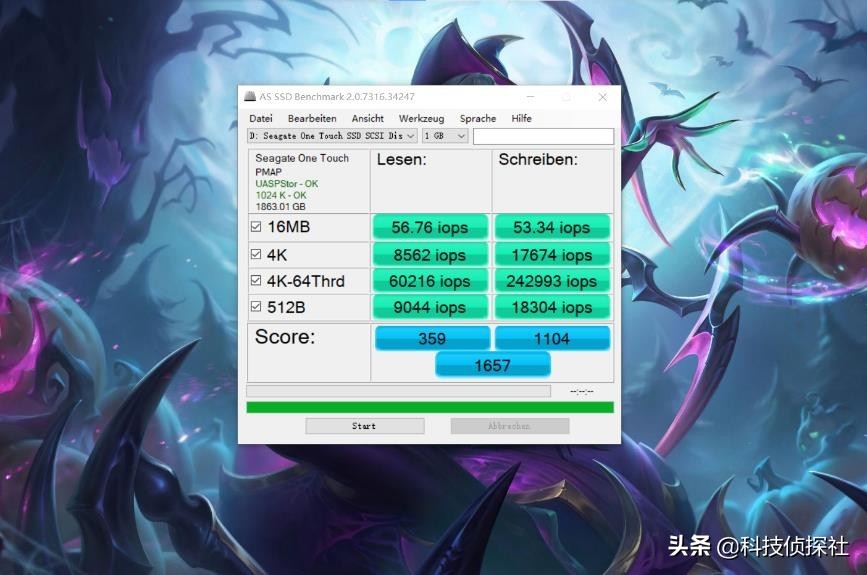Image resolution: width=867 pixels, height=575 pixels.
Task: Click the --:--:-- elapsed time readout
Action: (x=582, y=391)
